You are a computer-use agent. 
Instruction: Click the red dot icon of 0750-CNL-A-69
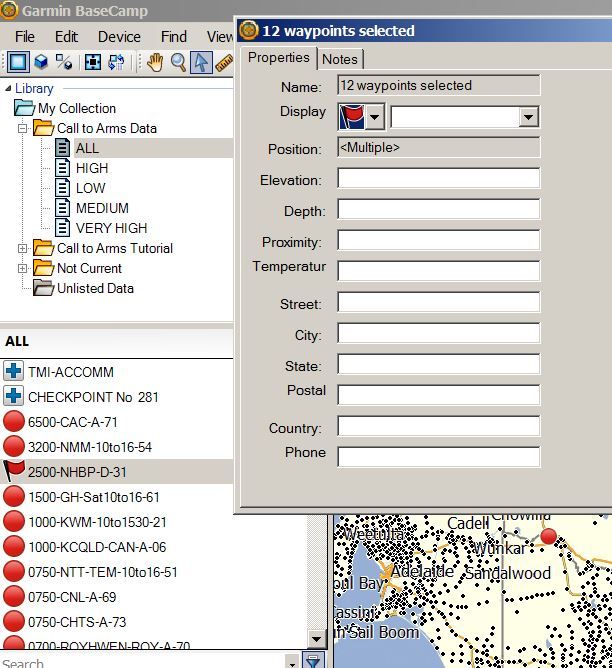(x=14, y=596)
